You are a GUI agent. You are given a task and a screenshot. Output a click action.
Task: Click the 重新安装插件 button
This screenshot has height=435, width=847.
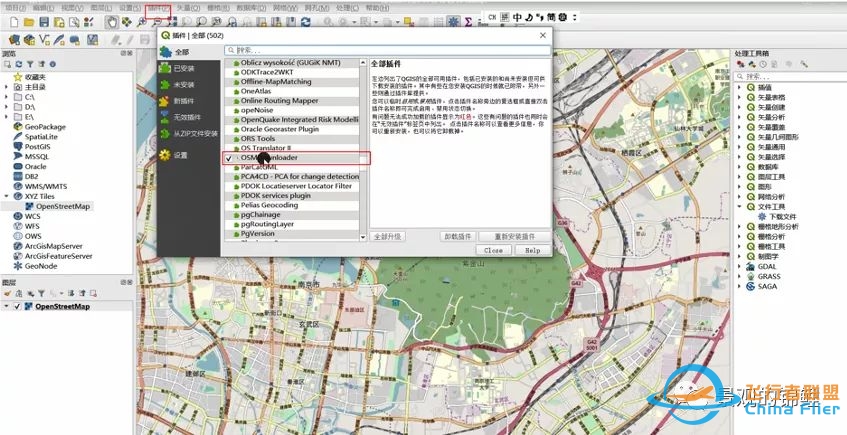coord(515,237)
